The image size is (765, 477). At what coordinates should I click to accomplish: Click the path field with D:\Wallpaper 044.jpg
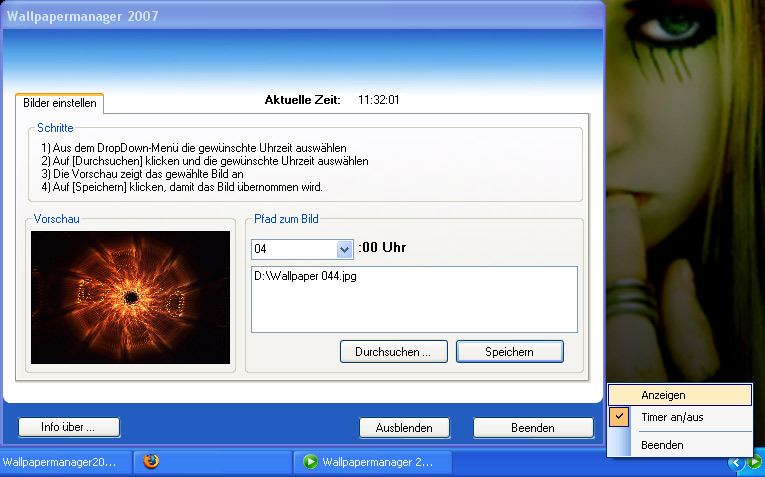[414, 299]
